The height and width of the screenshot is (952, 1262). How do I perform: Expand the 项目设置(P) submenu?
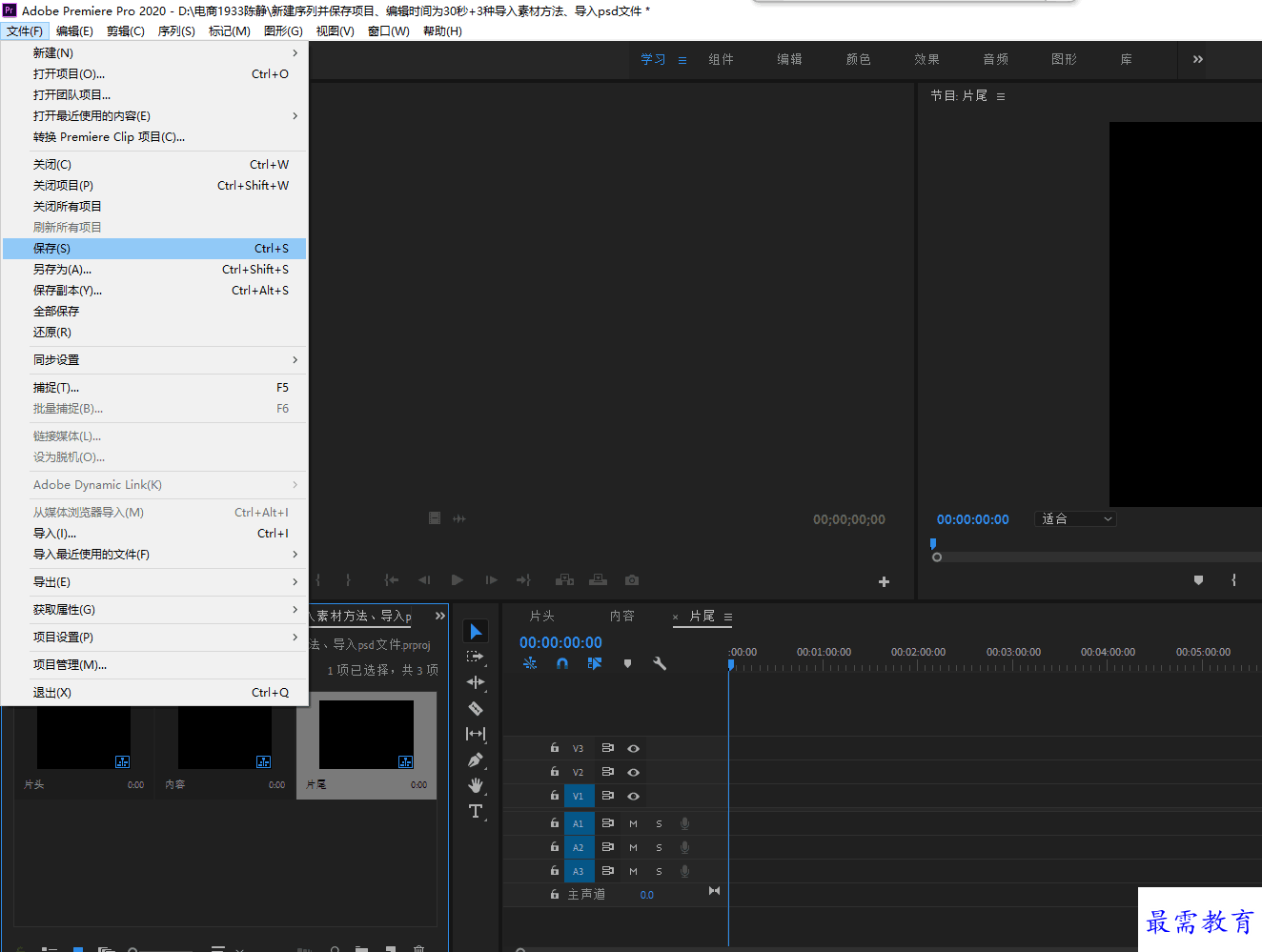[154, 637]
